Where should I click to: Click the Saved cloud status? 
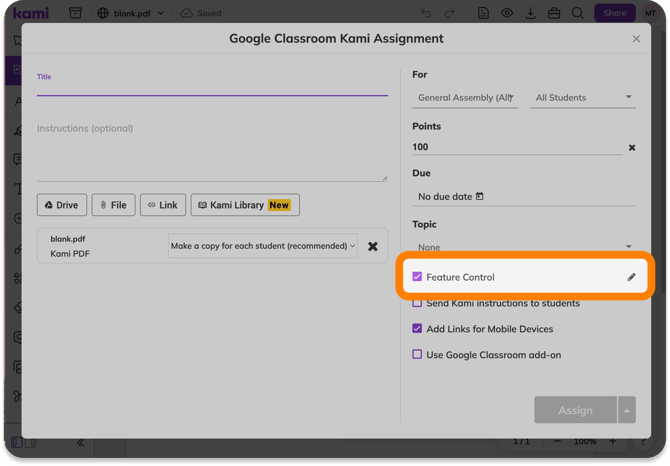click(x=201, y=13)
